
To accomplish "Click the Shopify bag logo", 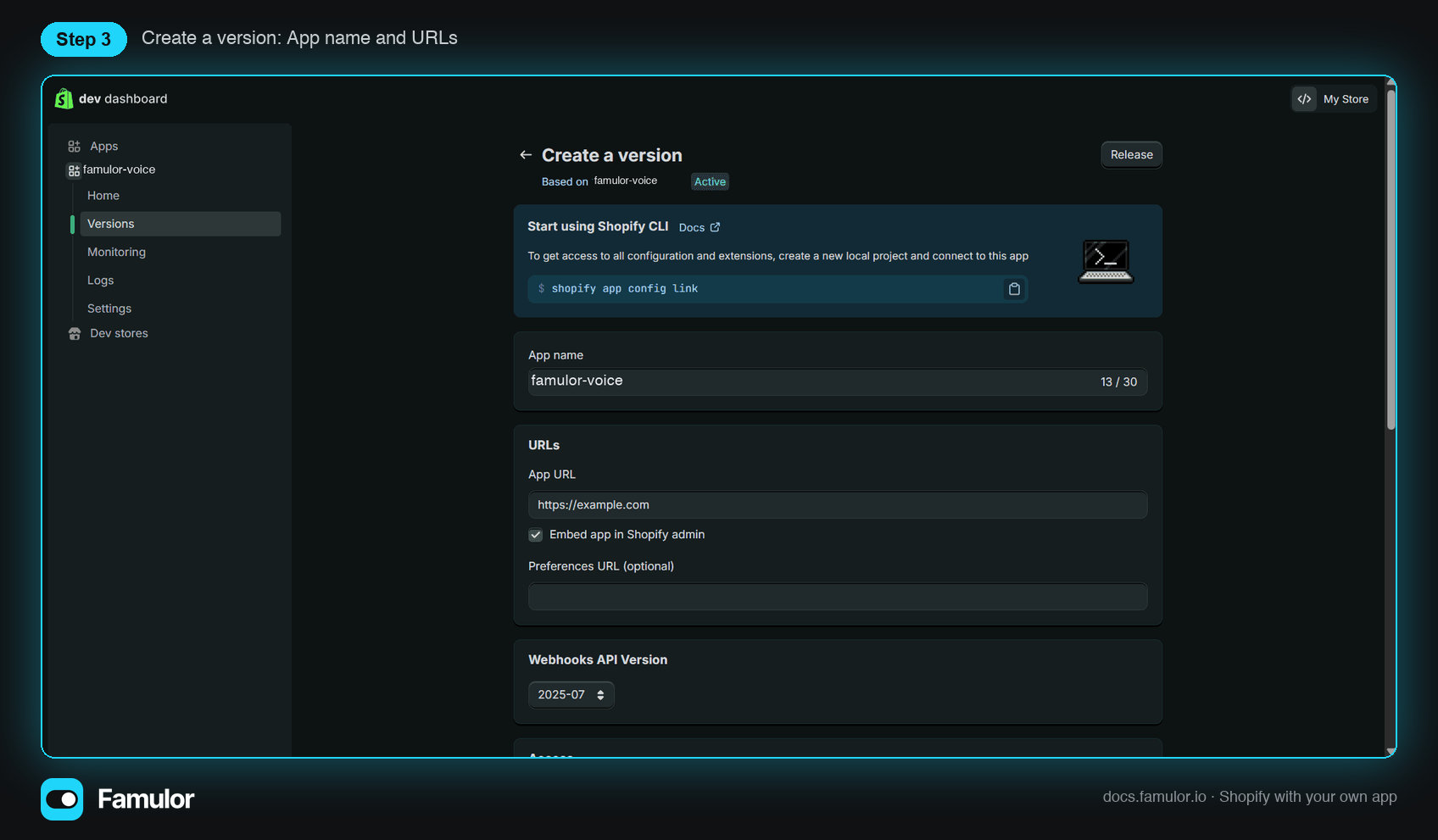I will 64,98.
